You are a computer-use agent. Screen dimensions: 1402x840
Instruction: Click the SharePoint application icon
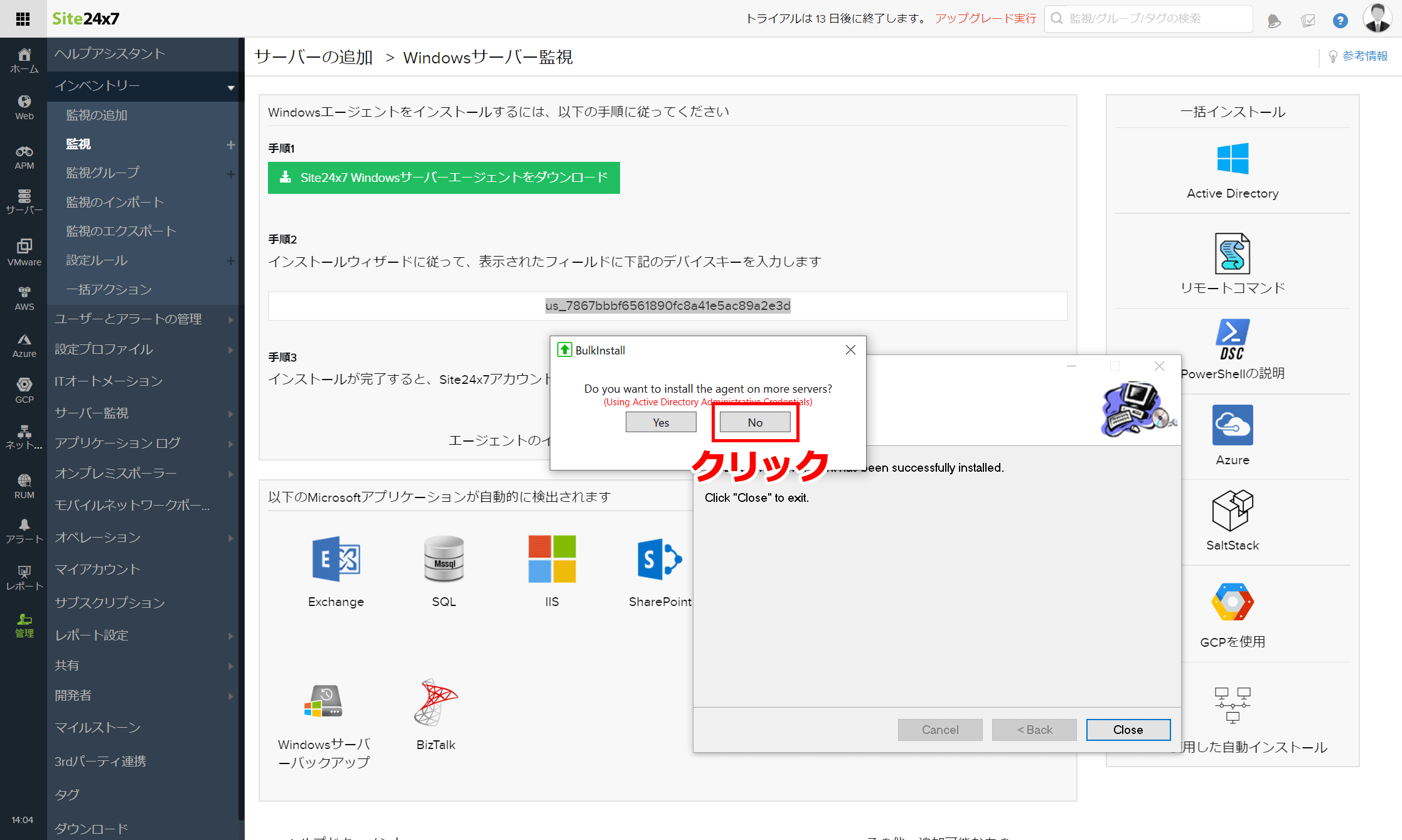660,559
